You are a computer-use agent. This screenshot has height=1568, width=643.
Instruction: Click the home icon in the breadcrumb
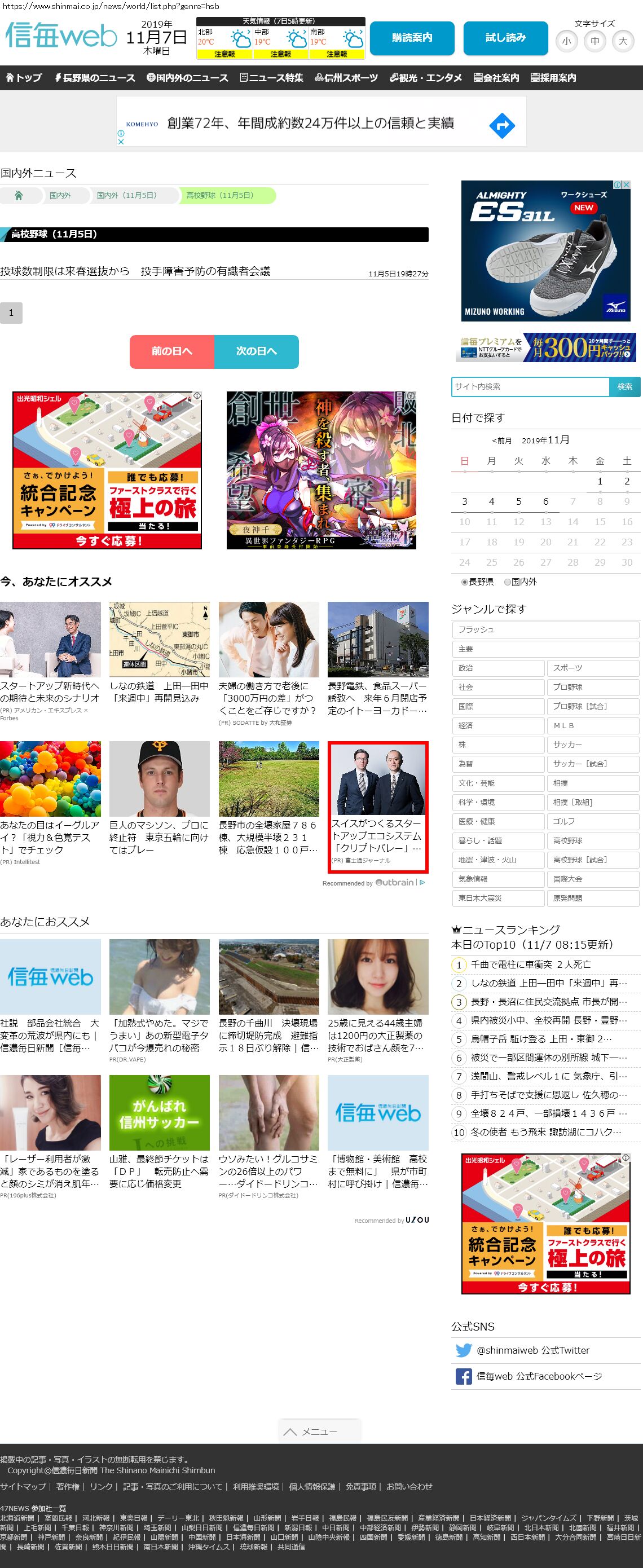click(x=19, y=195)
